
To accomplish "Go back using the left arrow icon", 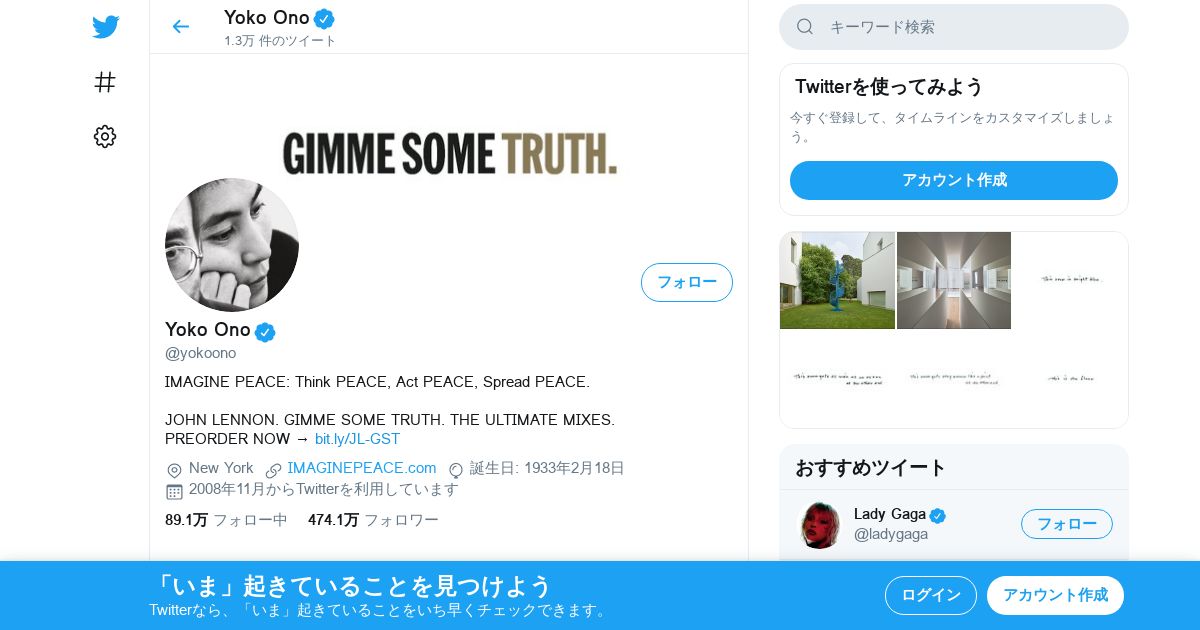I will [x=180, y=26].
